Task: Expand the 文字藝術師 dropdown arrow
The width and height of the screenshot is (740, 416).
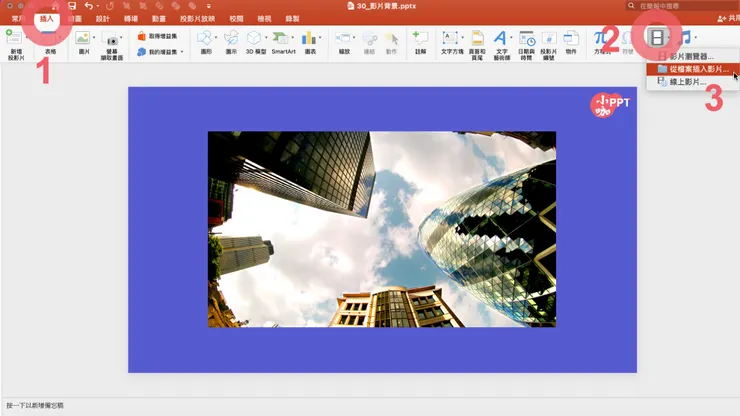Action: coord(511,38)
